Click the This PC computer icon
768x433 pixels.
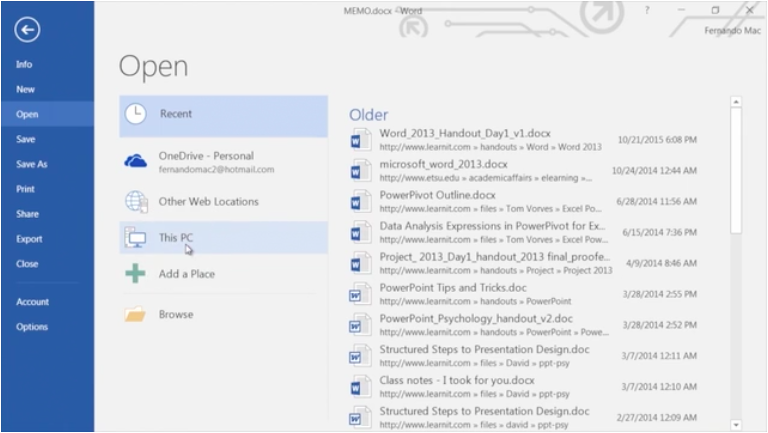135,238
